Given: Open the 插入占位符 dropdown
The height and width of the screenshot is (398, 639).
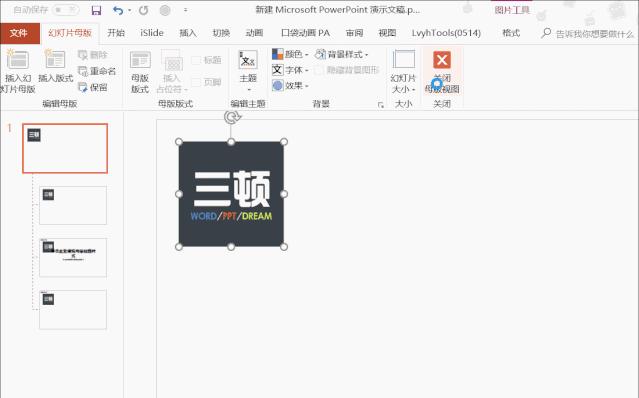Looking at the screenshot, I should 172,72.
